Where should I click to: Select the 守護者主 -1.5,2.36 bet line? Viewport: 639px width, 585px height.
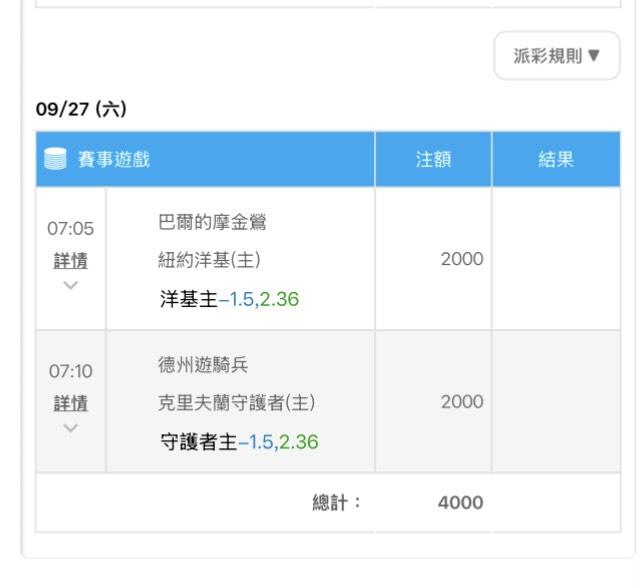[239, 442]
